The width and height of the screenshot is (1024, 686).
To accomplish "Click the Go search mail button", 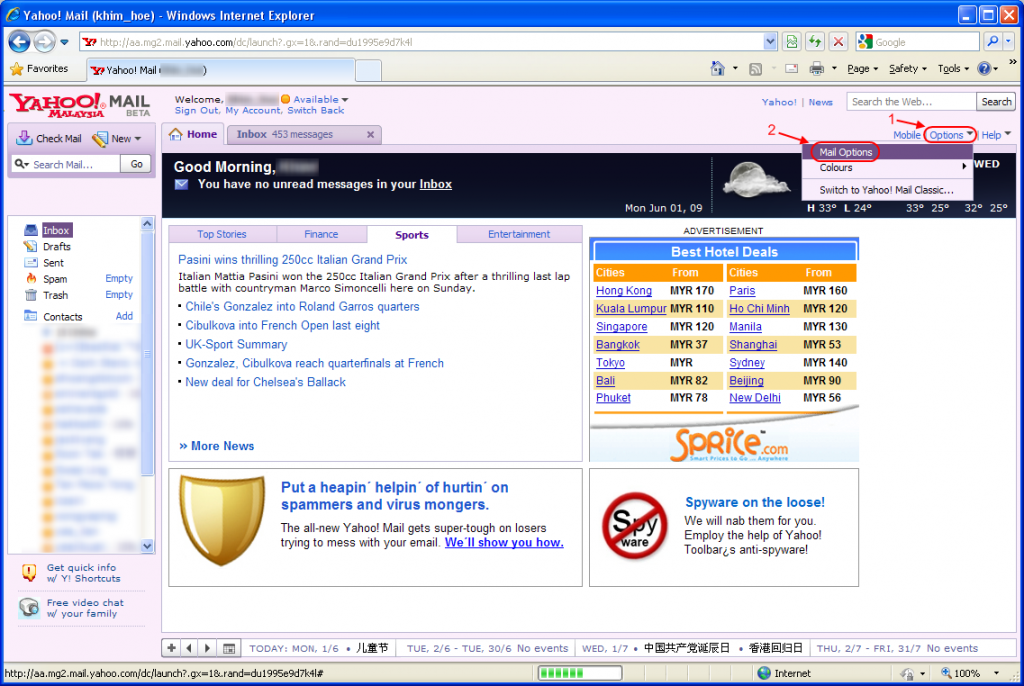I will pyautogui.click(x=137, y=164).
